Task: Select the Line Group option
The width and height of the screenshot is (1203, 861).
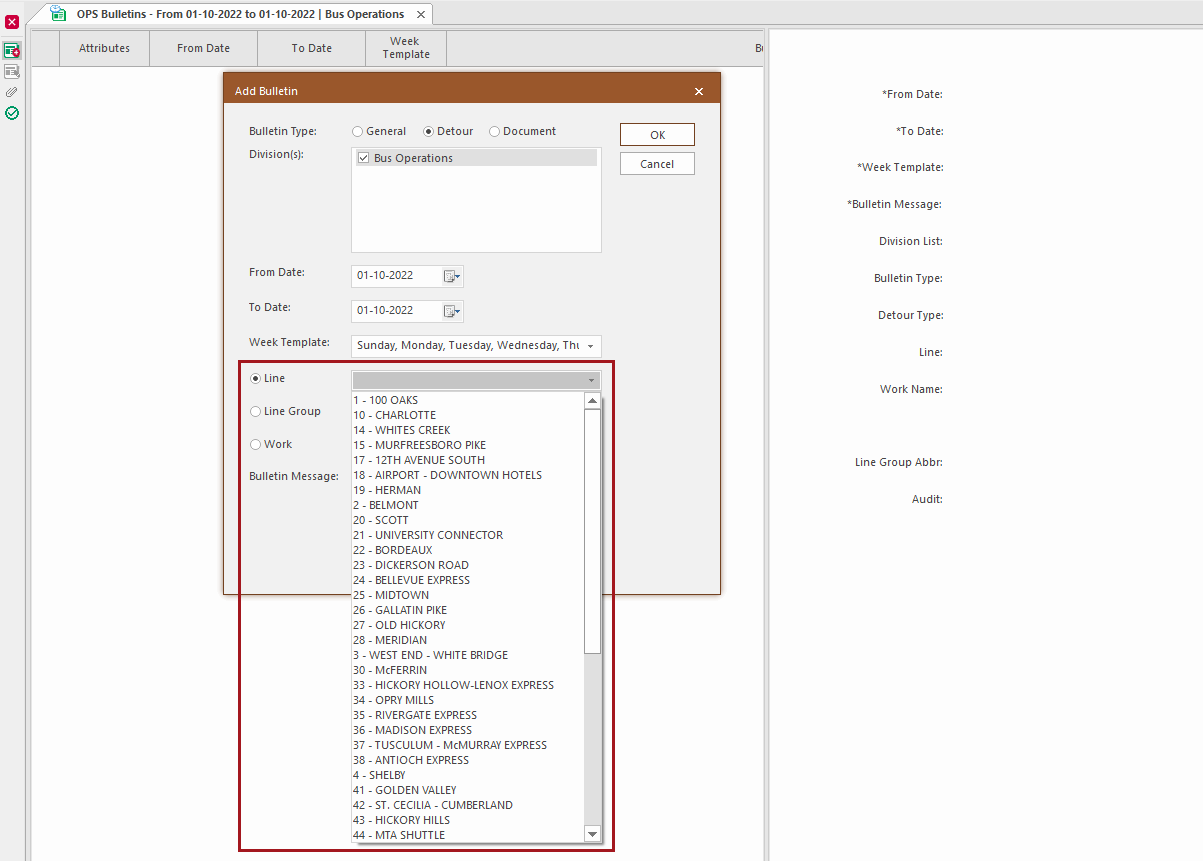Action: click(257, 411)
